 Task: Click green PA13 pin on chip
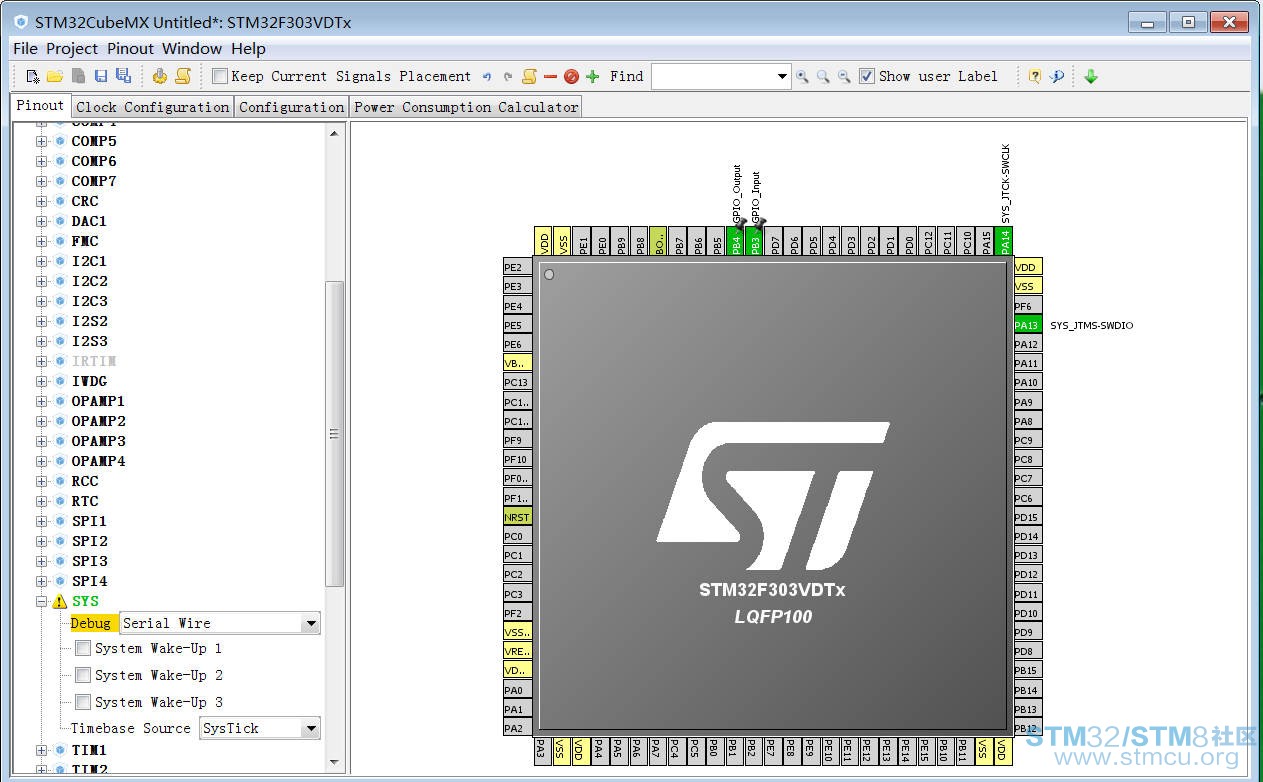[x=1028, y=325]
